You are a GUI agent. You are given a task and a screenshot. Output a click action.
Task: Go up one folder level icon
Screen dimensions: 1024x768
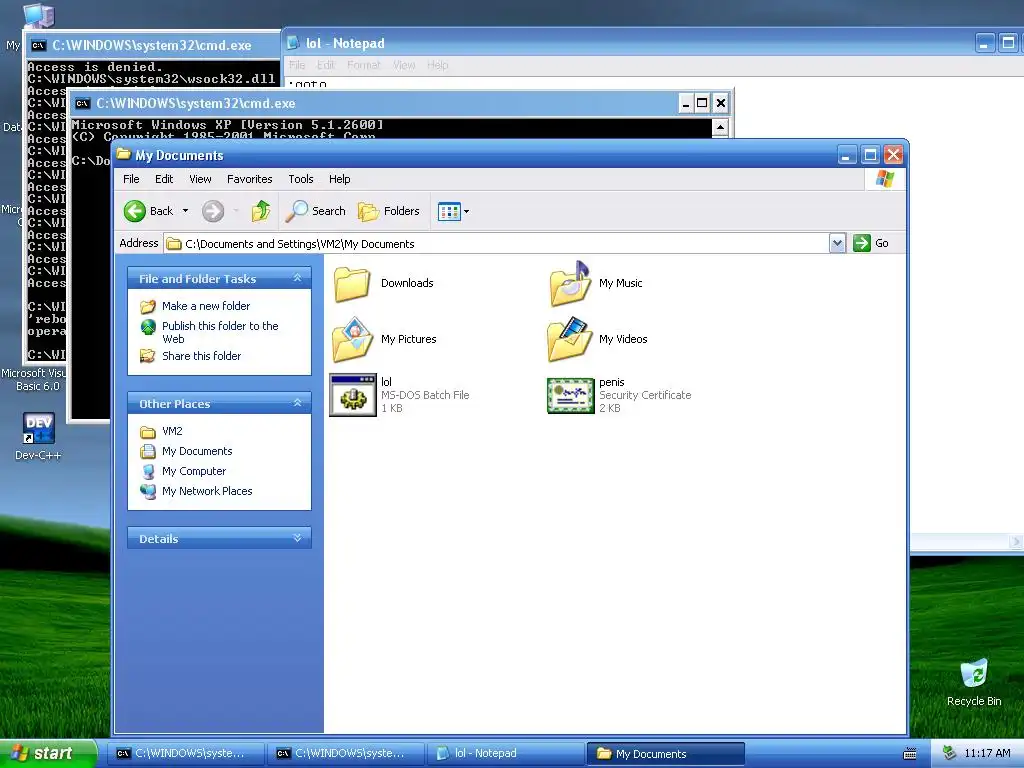(261, 211)
